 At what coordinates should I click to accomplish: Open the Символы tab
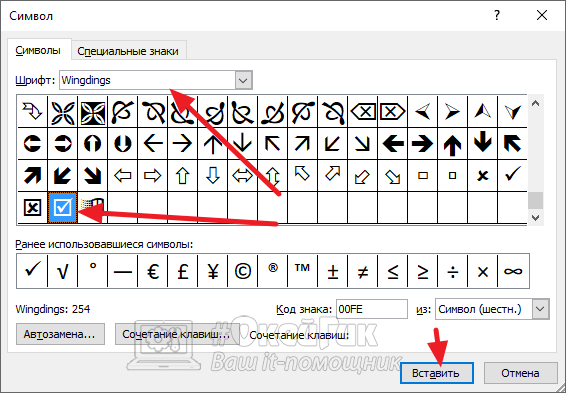38,50
